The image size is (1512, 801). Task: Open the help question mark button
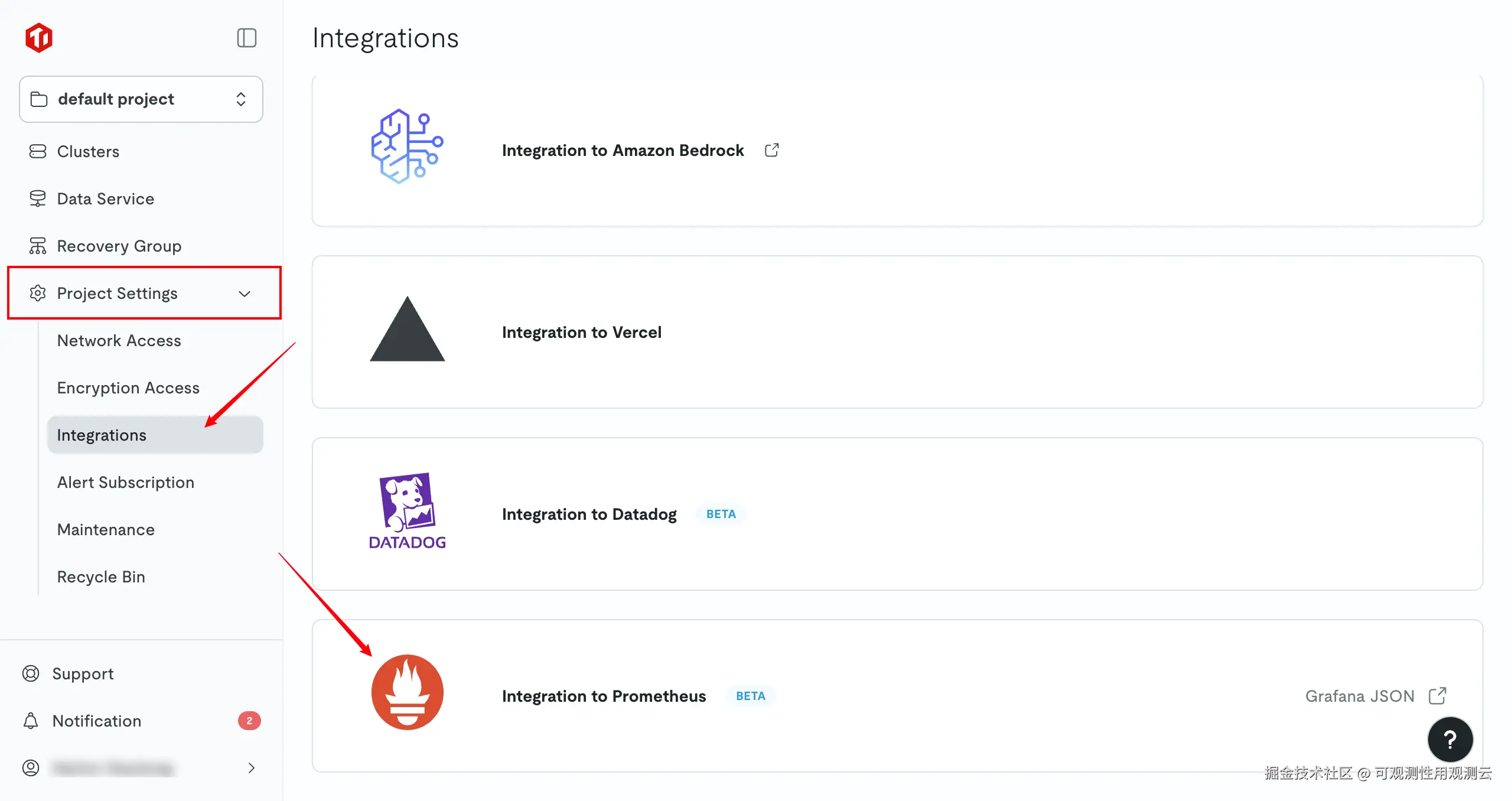[1450, 740]
